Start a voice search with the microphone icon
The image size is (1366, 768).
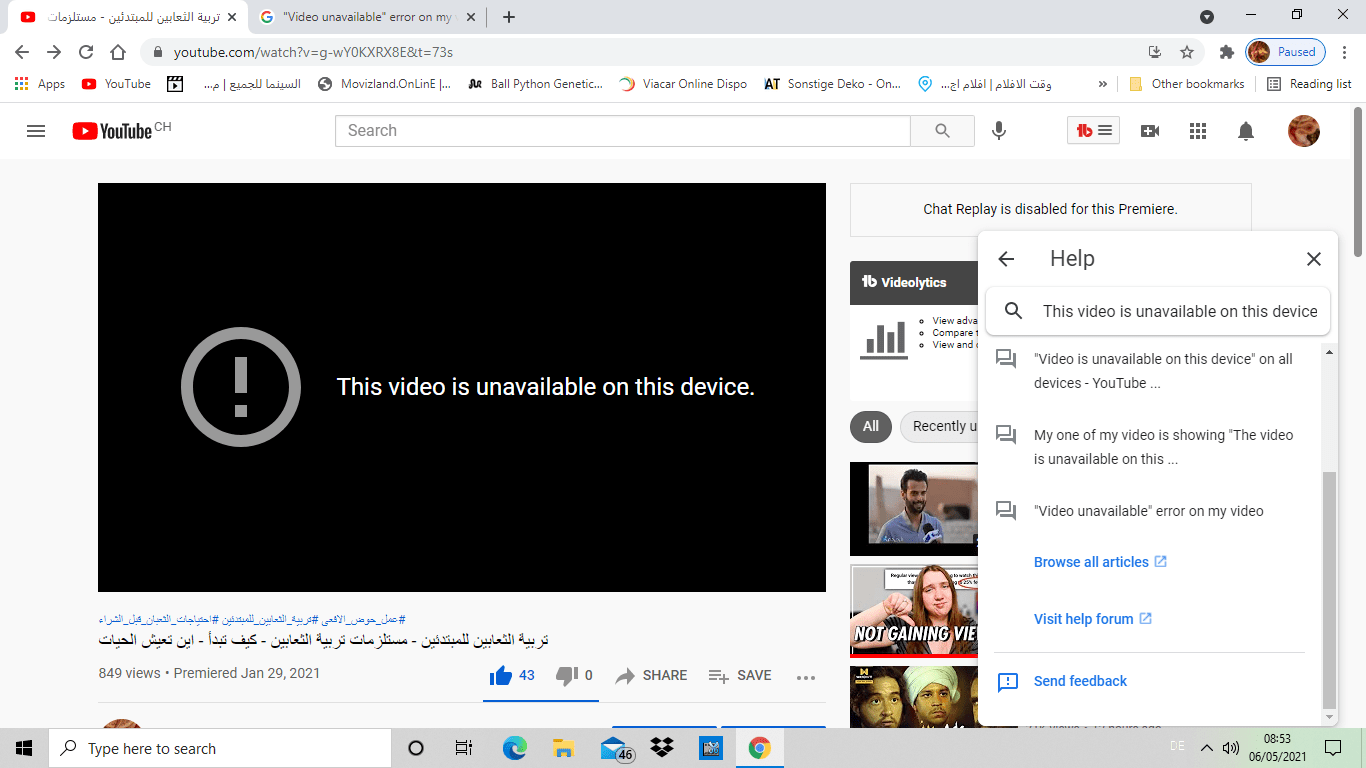click(x=998, y=130)
